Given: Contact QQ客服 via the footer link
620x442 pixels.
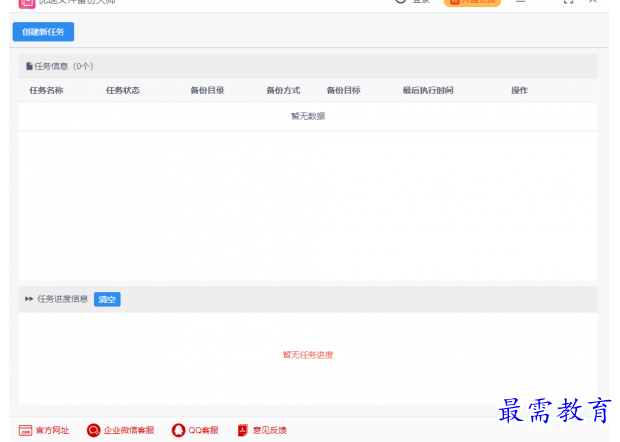Looking at the screenshot, I should pos(195,430).
